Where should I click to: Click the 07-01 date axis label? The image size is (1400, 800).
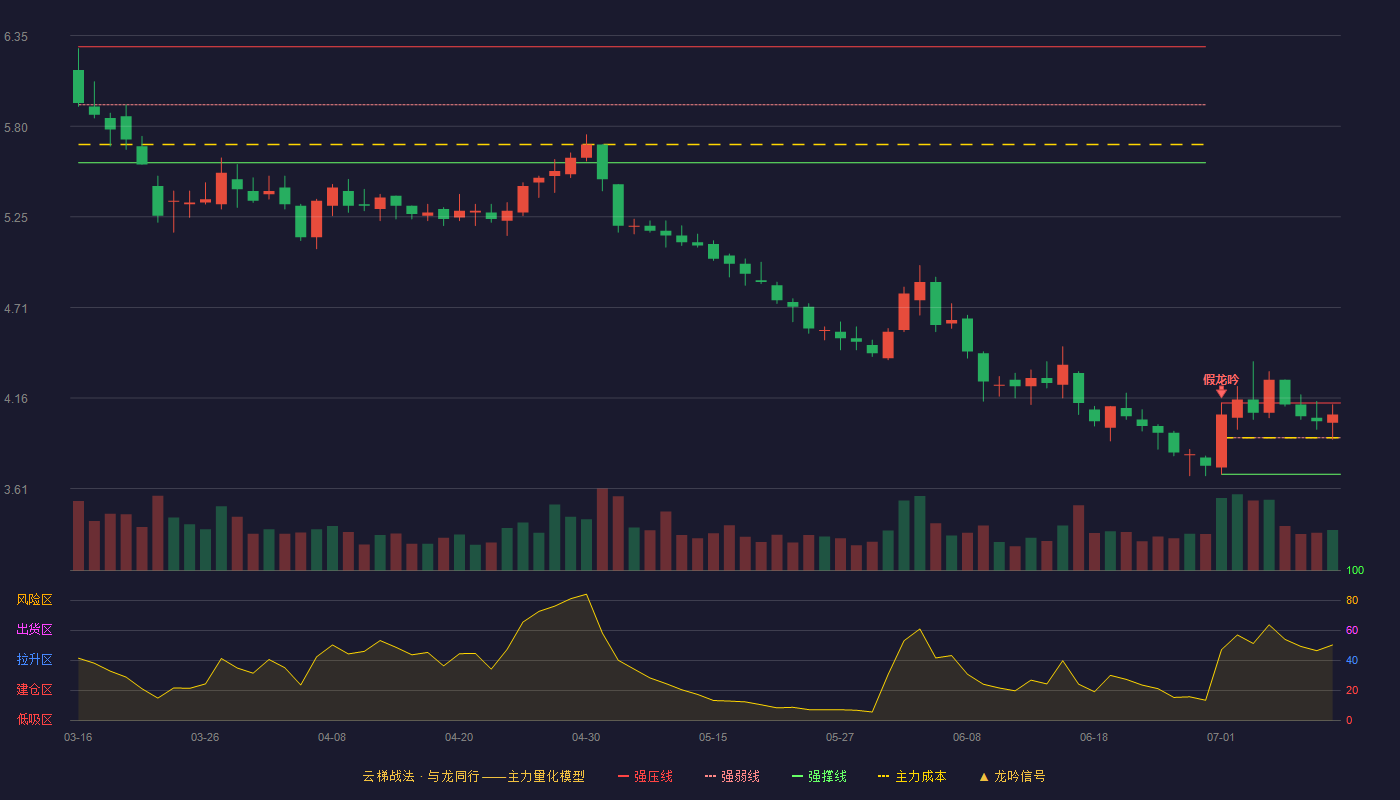1221,737
